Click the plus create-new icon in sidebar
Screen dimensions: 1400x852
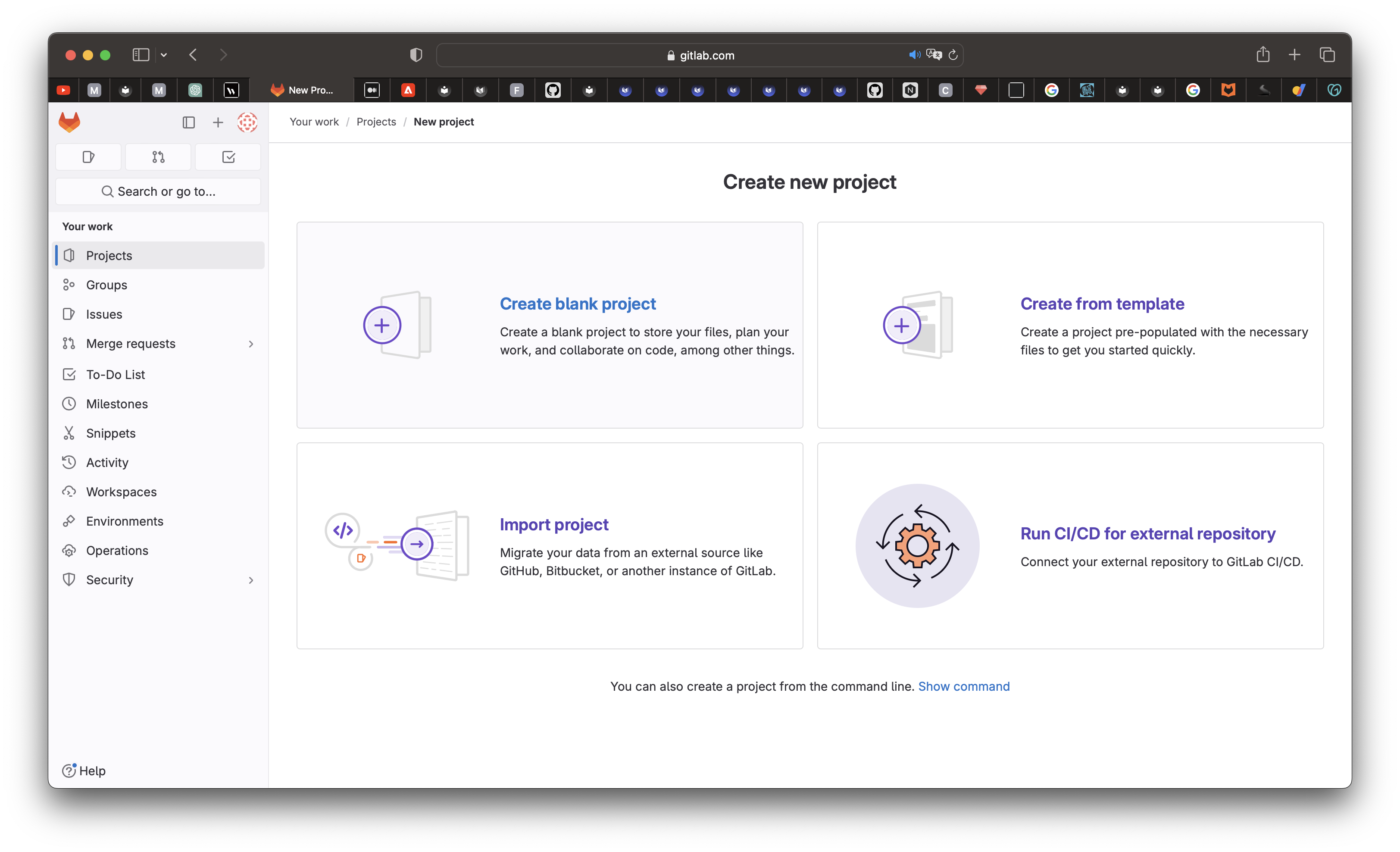pos(218,123)
